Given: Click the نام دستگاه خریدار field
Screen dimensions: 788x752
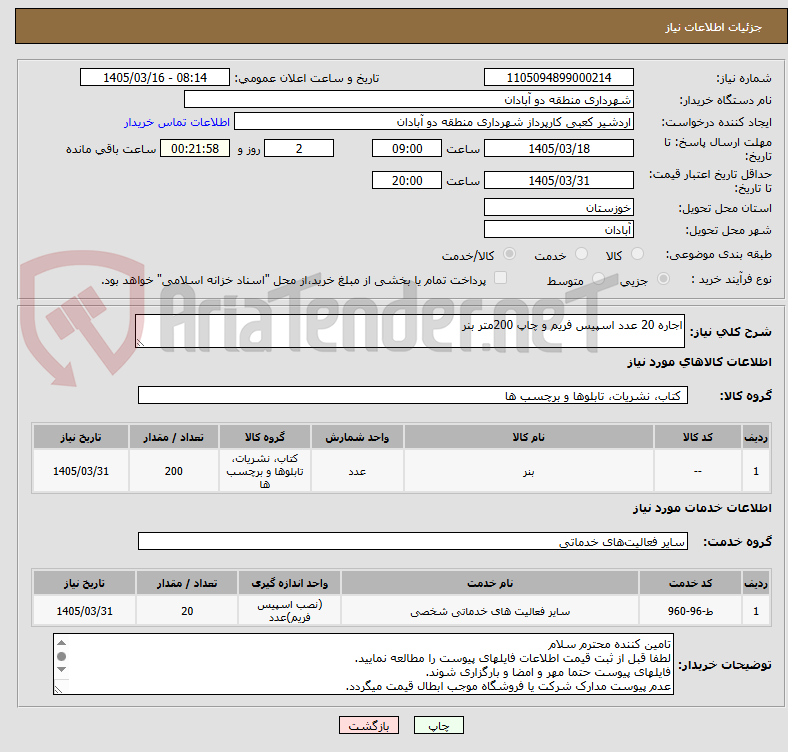Looking at the screenshot, I should [409, 100].
